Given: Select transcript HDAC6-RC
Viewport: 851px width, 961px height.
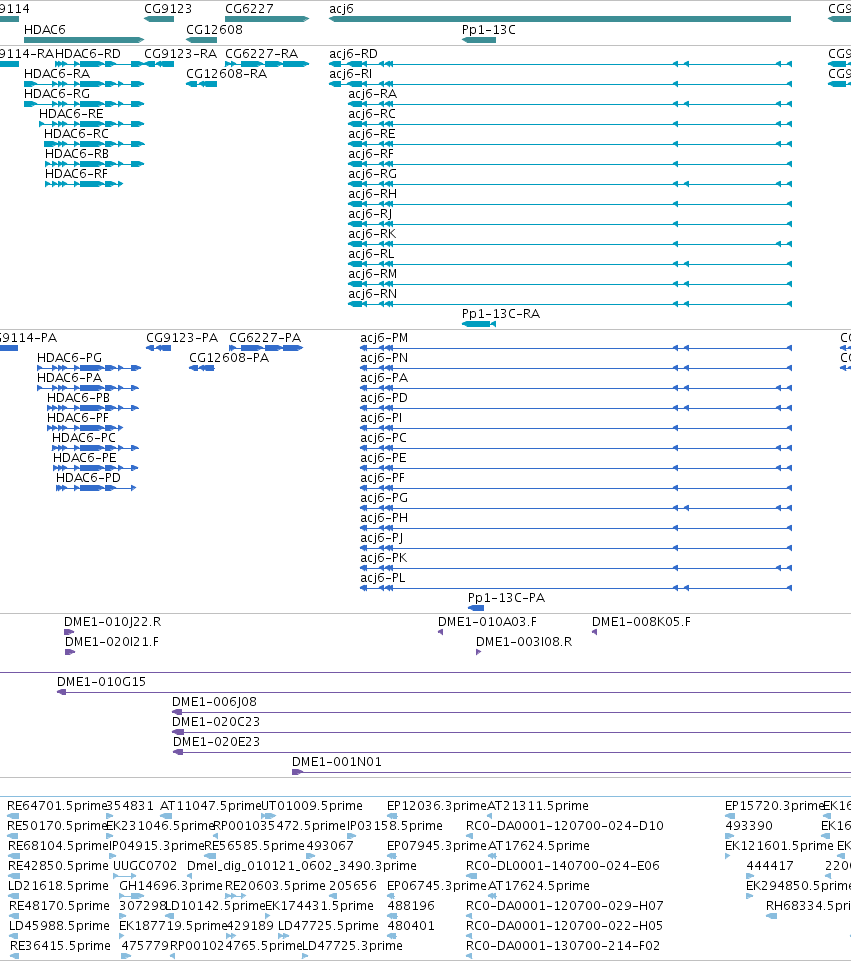Looking at the screenshot, I should (76, 134).
